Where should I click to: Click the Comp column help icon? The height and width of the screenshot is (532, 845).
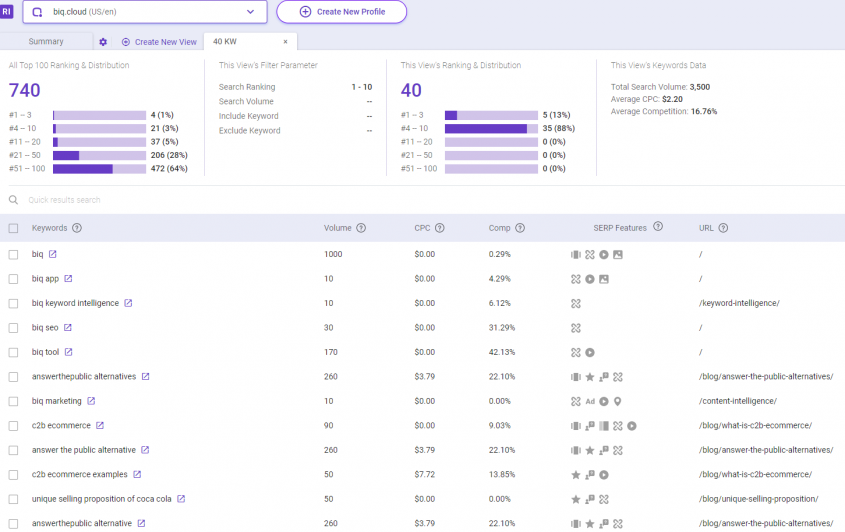tap(520, 228)
